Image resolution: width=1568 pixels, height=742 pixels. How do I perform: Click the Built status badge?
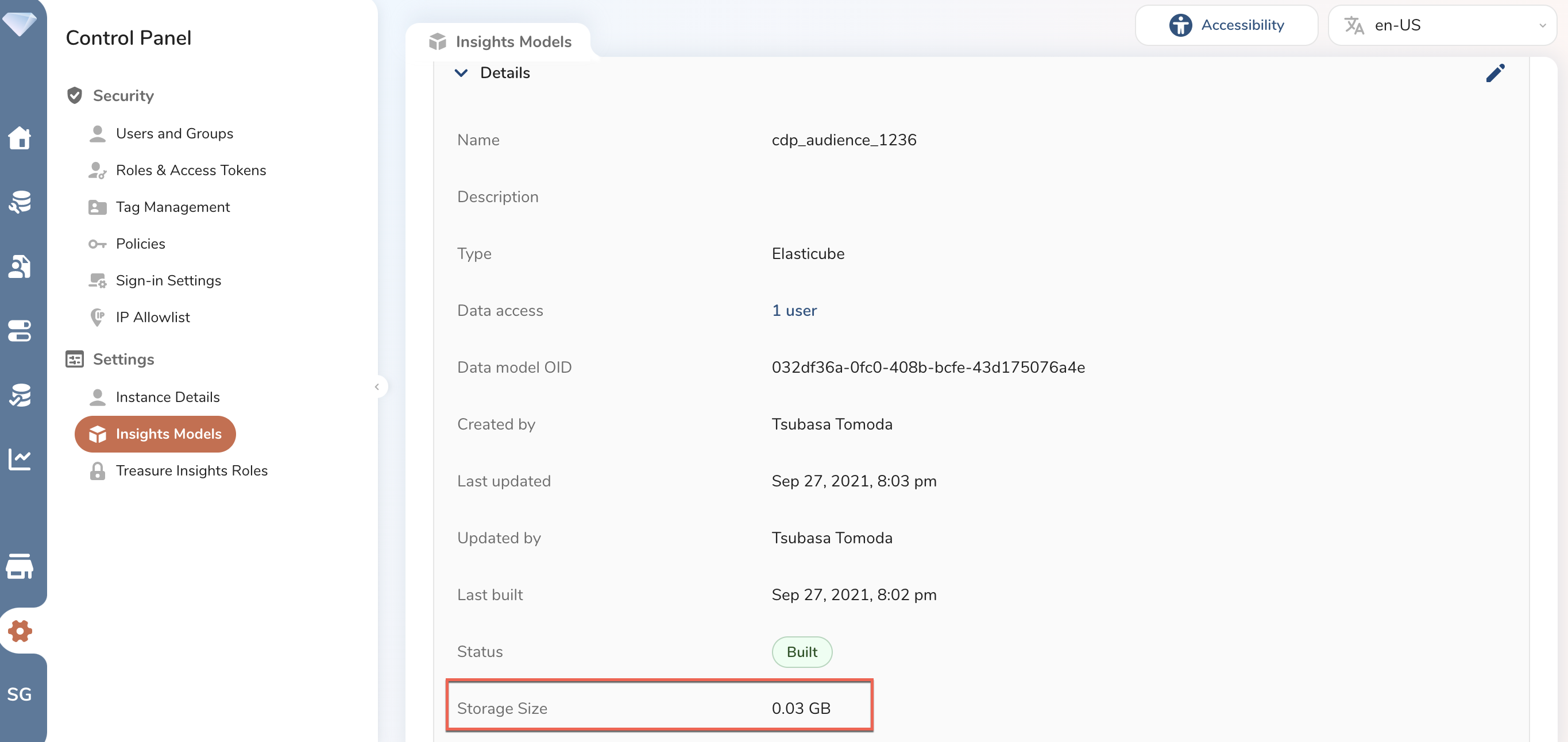point(801,652)
